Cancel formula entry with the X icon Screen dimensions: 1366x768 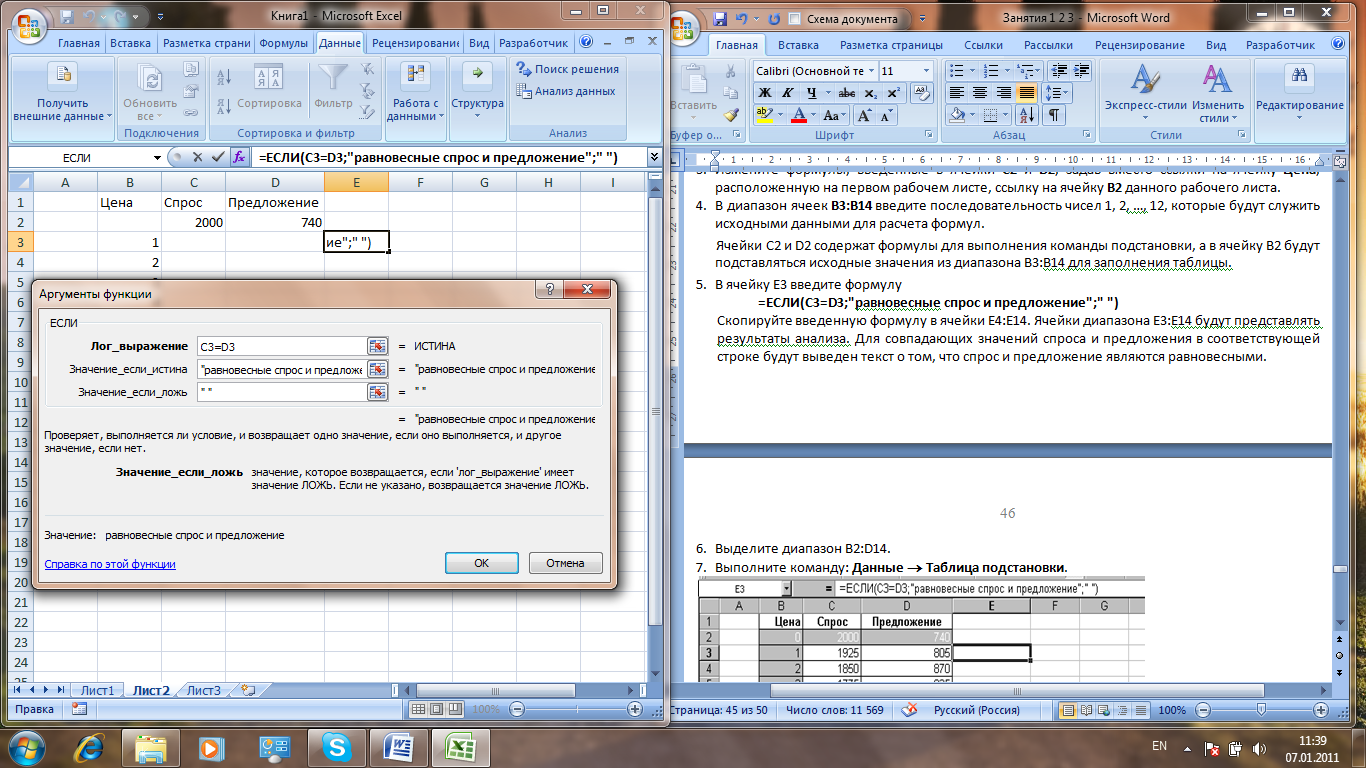[x=198, y=158]
